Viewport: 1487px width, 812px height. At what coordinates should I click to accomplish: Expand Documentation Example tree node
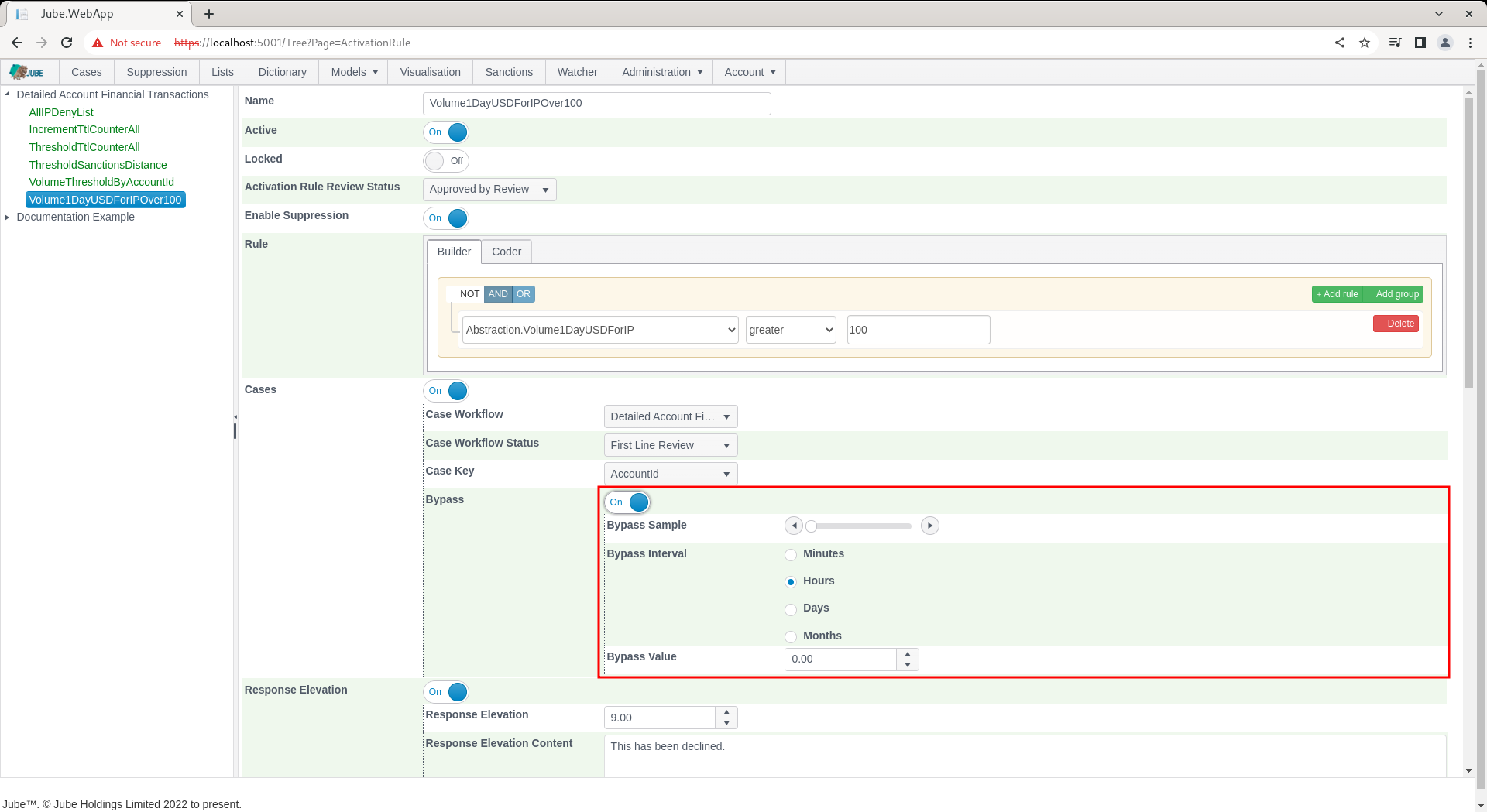point(8,218)
